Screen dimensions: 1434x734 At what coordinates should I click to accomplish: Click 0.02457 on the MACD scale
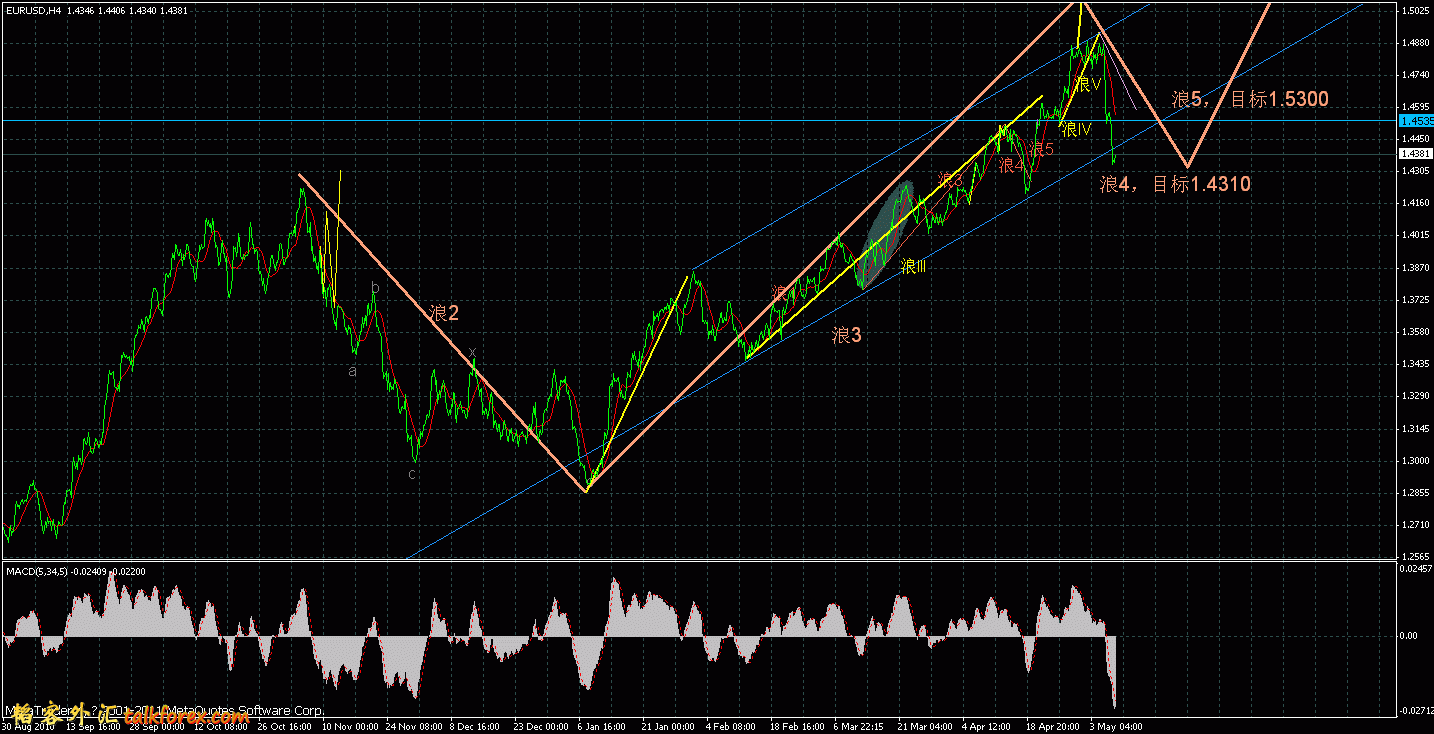(x=1415, y=569)
